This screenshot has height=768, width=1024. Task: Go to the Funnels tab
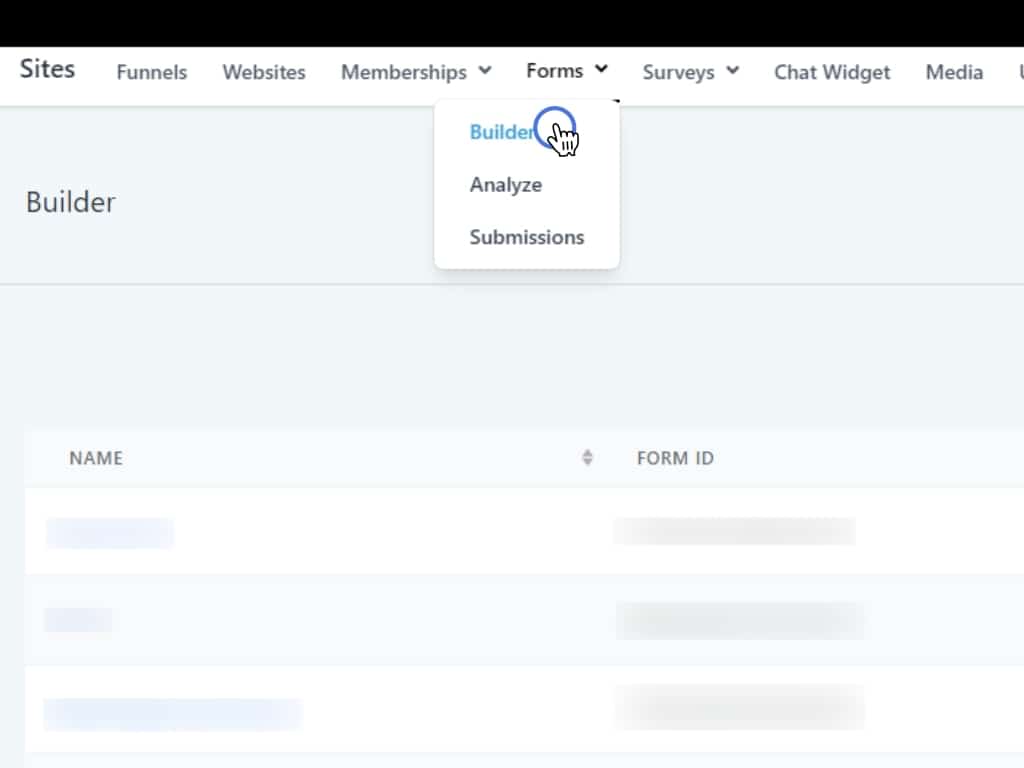(152, 72)
